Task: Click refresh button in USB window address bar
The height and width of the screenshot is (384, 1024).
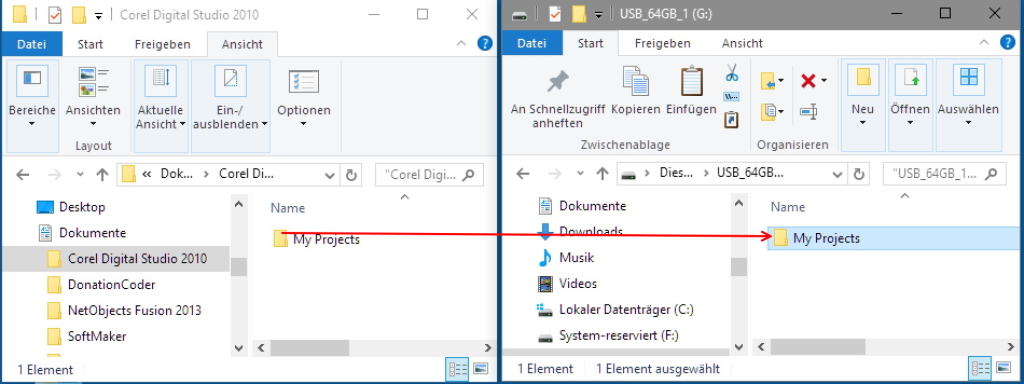Action: [859, 174]
